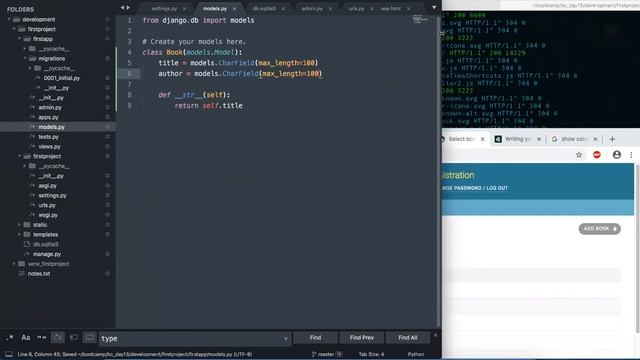This screenshot has width=640, height=360.
Task: Close the db.sqlite3 tab
Action: [283, 9]
